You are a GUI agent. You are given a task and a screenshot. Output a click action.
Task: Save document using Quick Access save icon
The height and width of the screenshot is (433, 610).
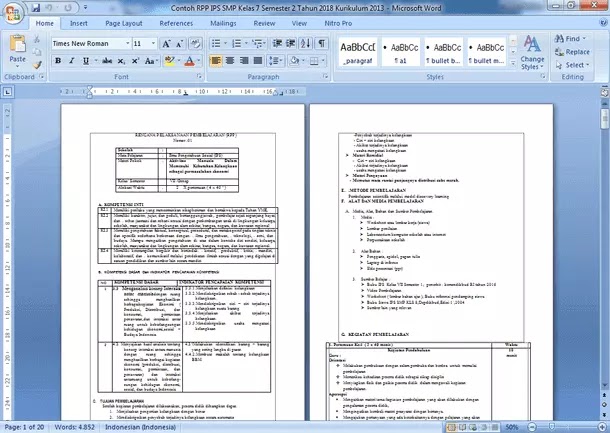tap(36, 8)
